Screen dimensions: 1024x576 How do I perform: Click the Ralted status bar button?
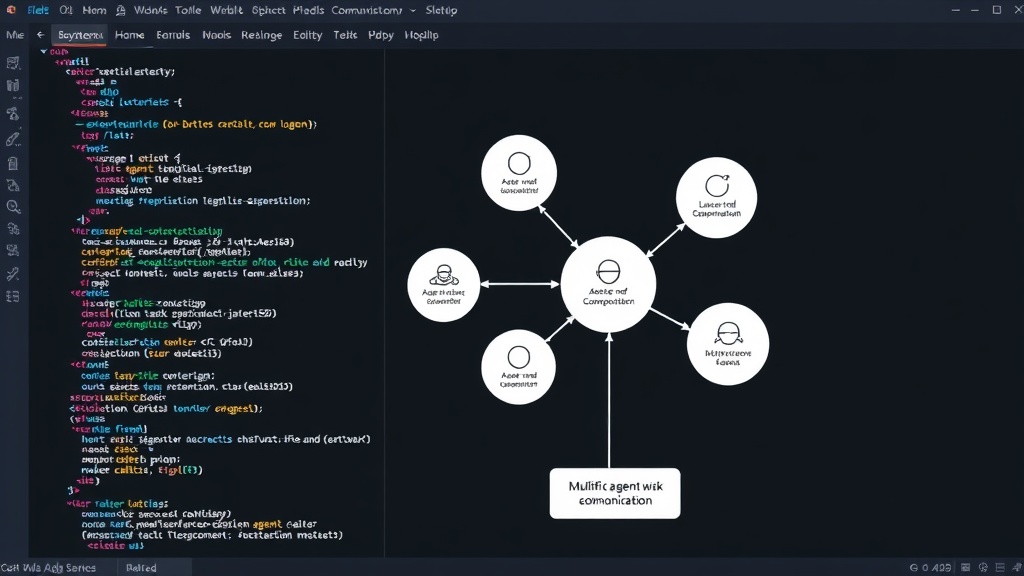click(141, 568)
